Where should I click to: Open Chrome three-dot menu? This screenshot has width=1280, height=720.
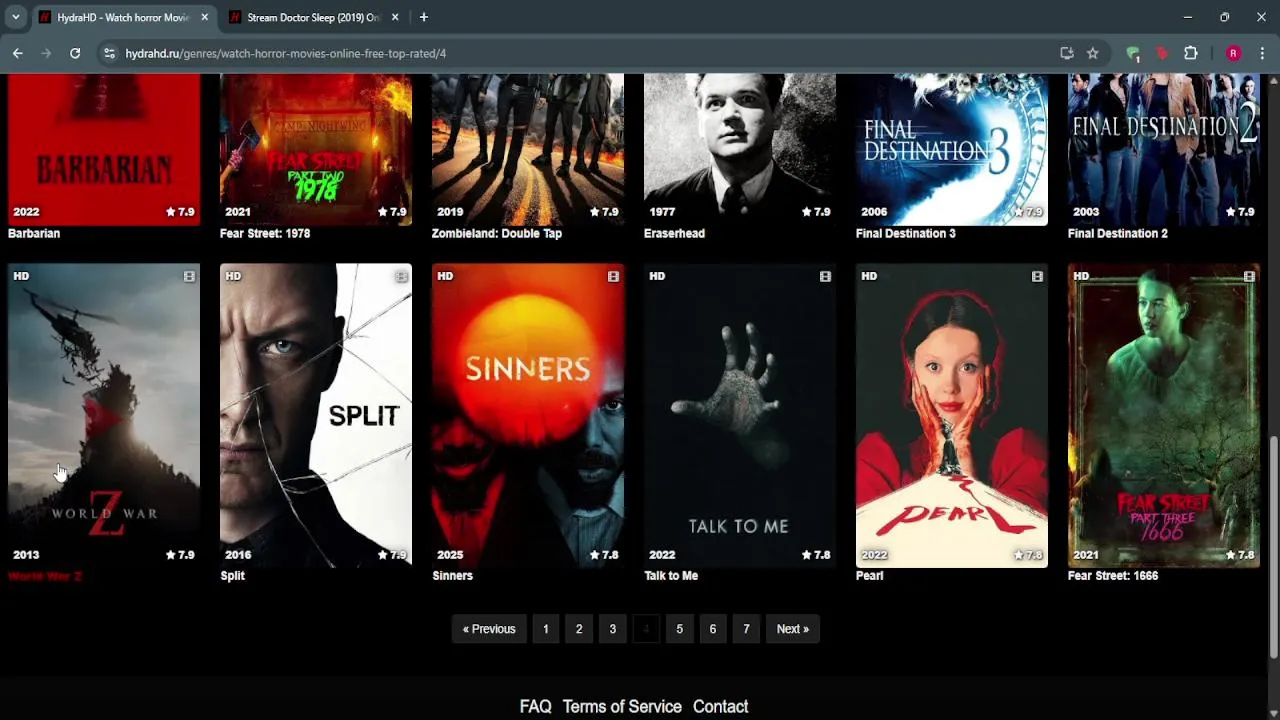point(1262,53)
